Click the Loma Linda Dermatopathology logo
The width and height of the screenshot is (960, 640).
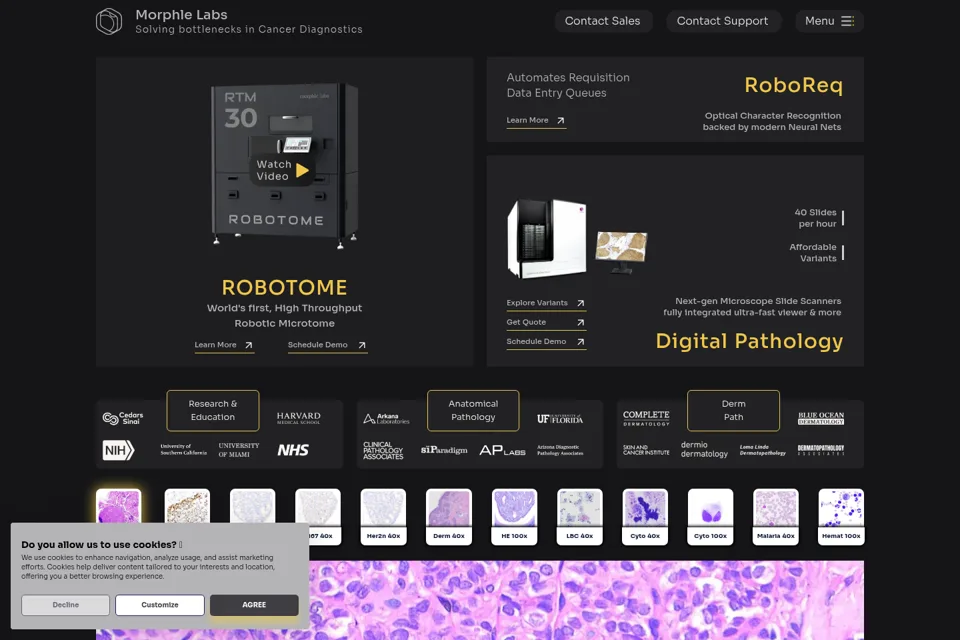tap(762, 450)
